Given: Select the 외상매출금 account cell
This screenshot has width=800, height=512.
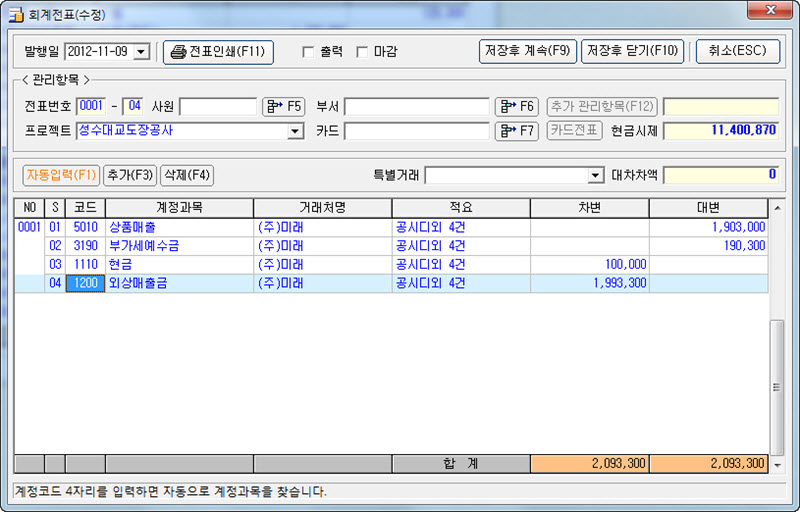Looking at the screenshot, I should point(179,283).
